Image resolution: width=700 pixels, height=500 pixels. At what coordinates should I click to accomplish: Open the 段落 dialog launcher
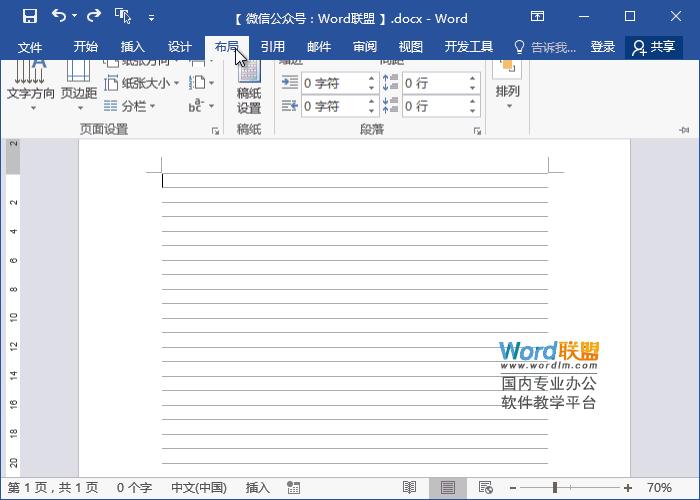(x=477, y=130)
